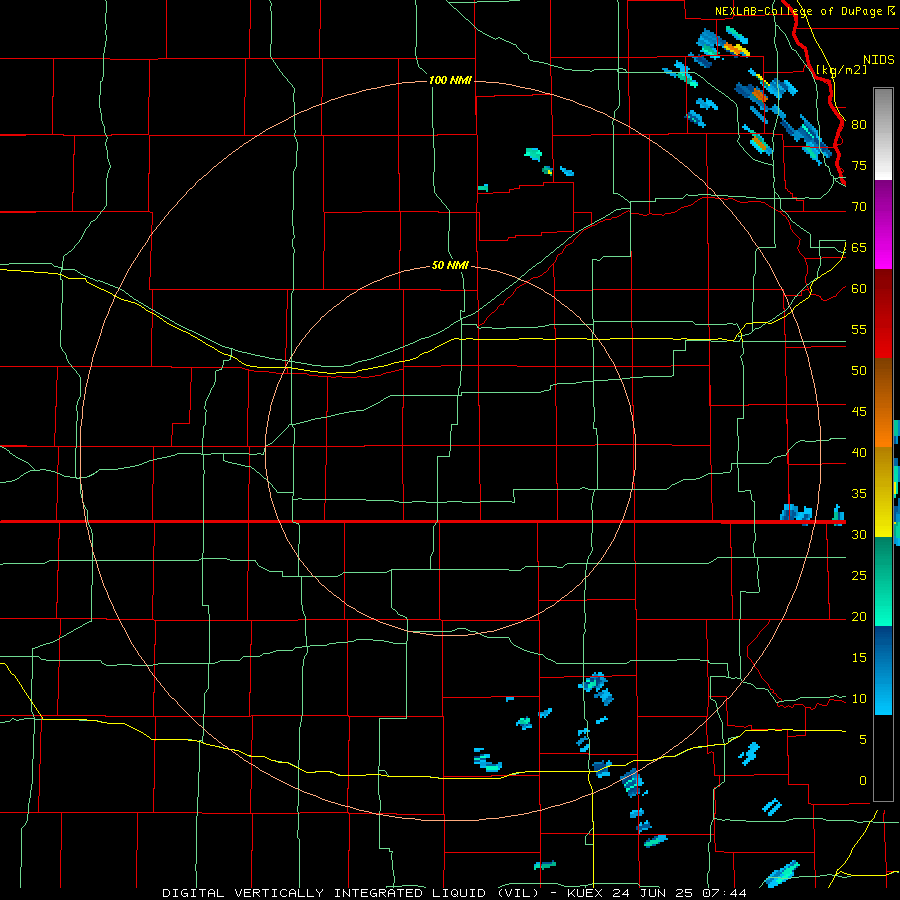
Task: Click the legend value 35
Action: pos(859,494)
